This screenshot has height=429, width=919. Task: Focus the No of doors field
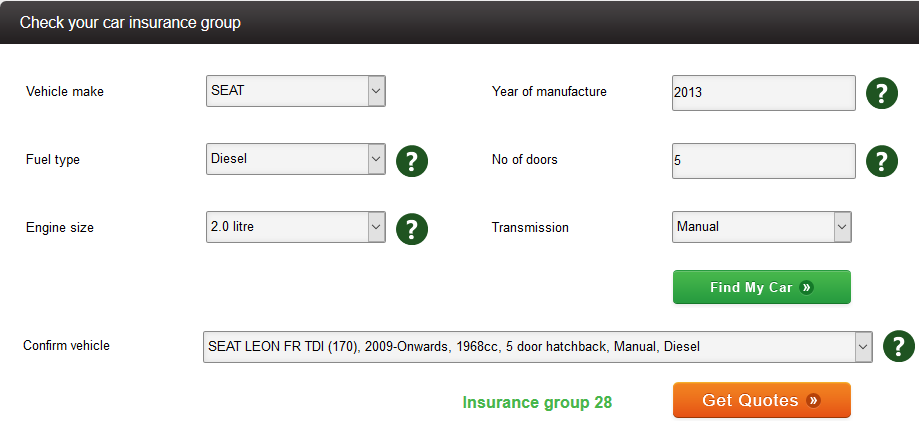tap(764, 161)
